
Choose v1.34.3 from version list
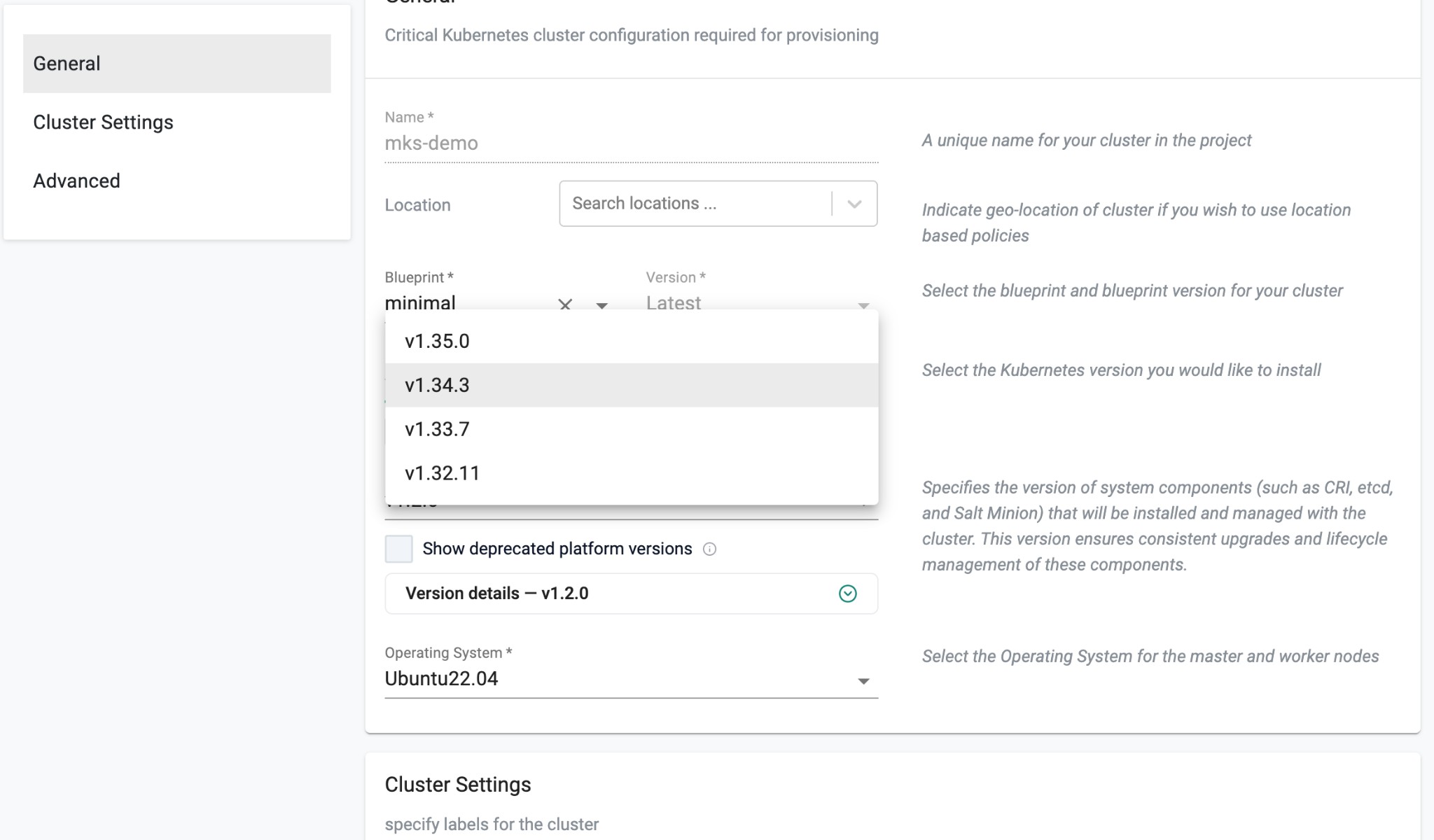coord(437,385)
